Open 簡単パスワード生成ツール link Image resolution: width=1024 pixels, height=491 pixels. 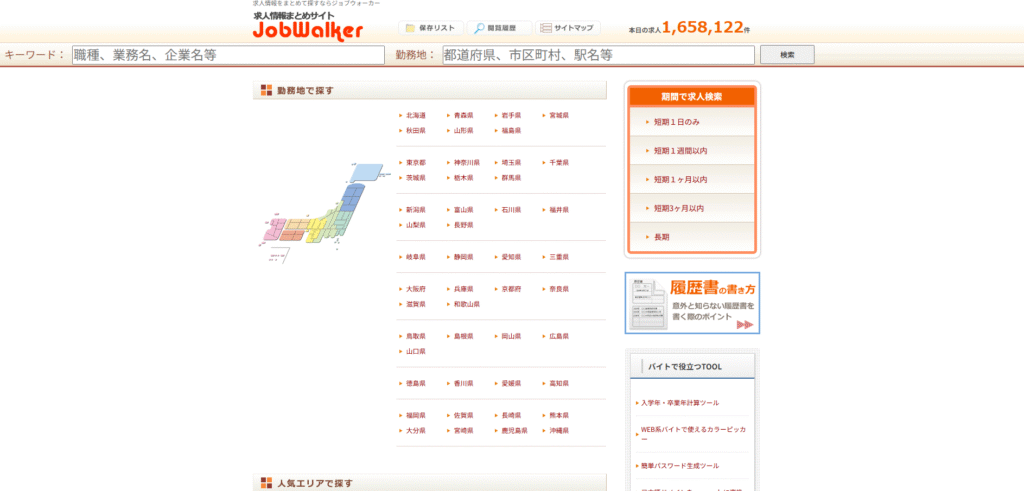coord(680,466)
